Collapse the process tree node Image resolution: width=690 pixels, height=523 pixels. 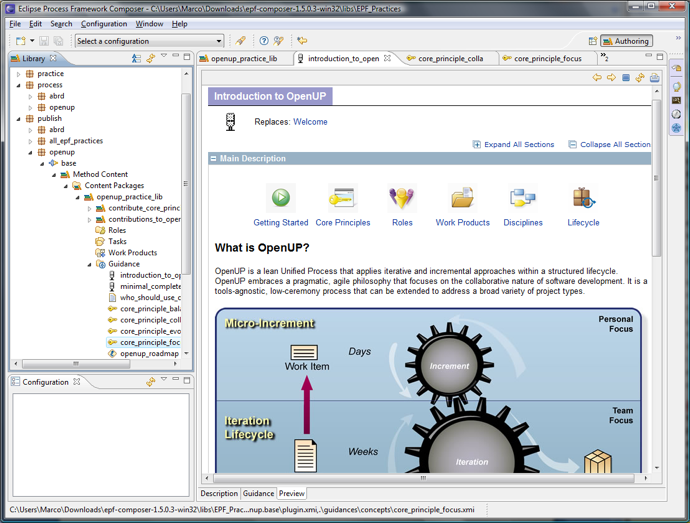18,85
